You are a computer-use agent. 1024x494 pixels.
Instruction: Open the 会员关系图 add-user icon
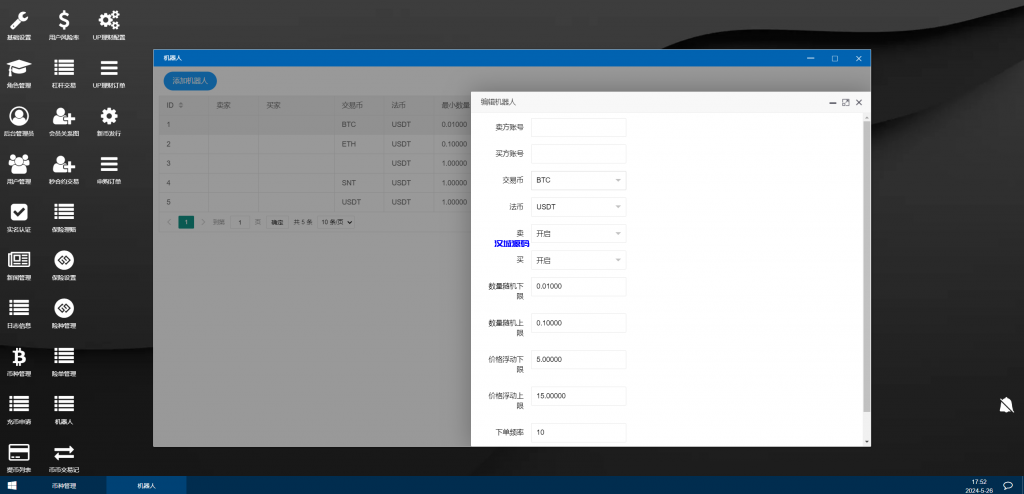click(x=64, y=116)
